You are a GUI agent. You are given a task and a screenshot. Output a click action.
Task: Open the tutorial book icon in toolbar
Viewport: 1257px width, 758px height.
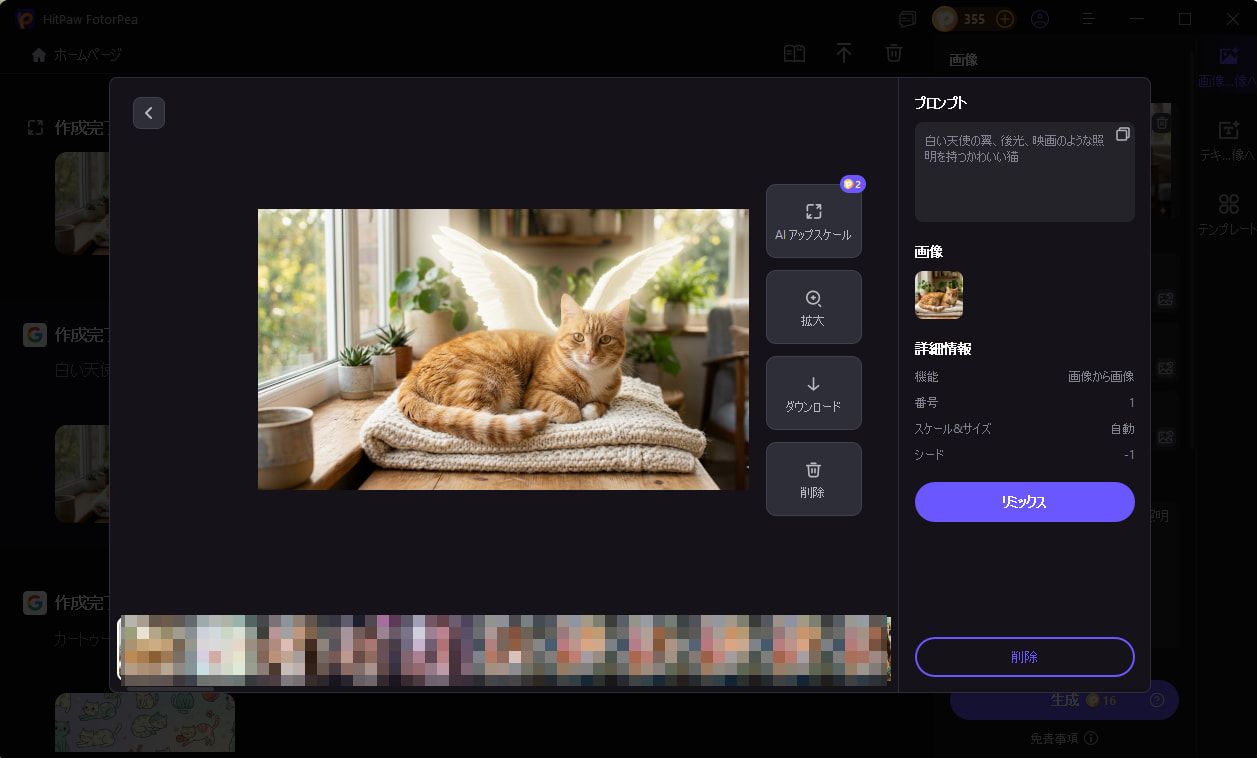tap(794, 54)
